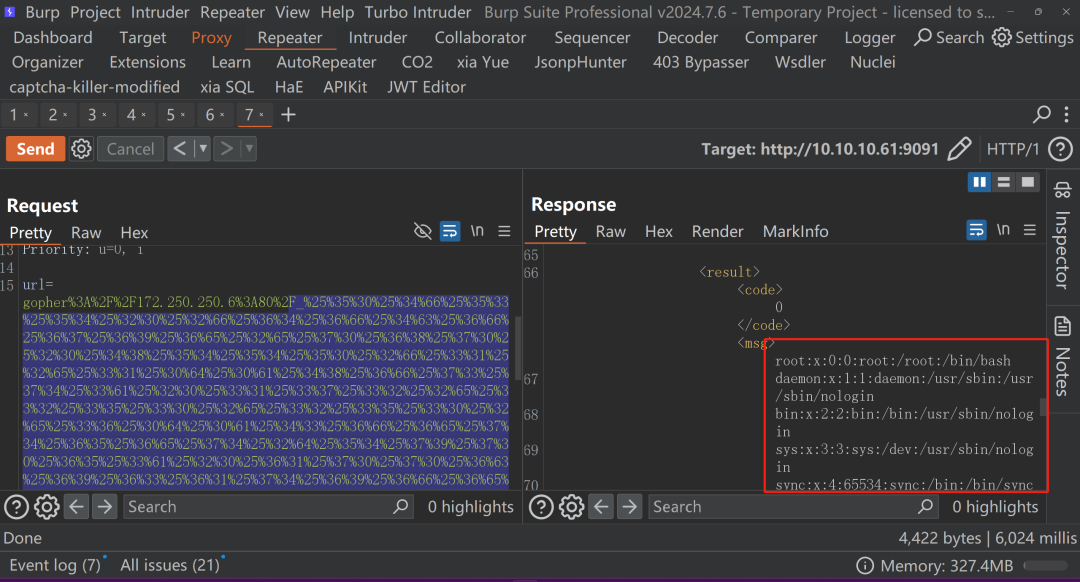Screen dimensions: 1080x582
Task: Open Repeater tab options kebab menu
Action: [x=1066, y=114]
